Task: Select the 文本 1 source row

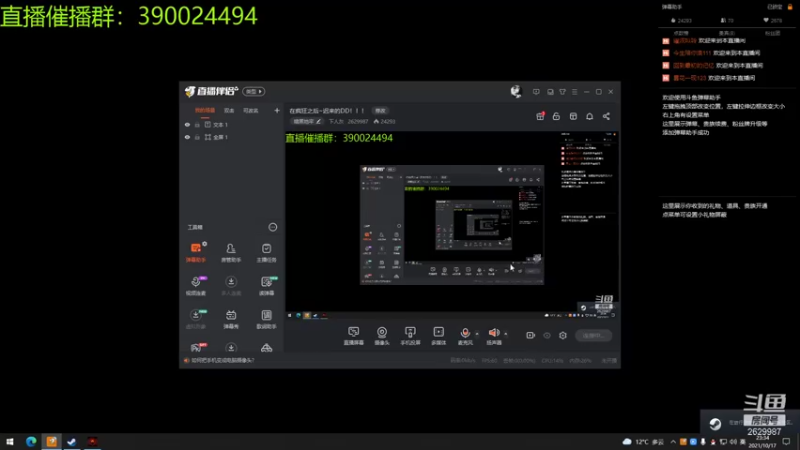Action: [232, 124]
